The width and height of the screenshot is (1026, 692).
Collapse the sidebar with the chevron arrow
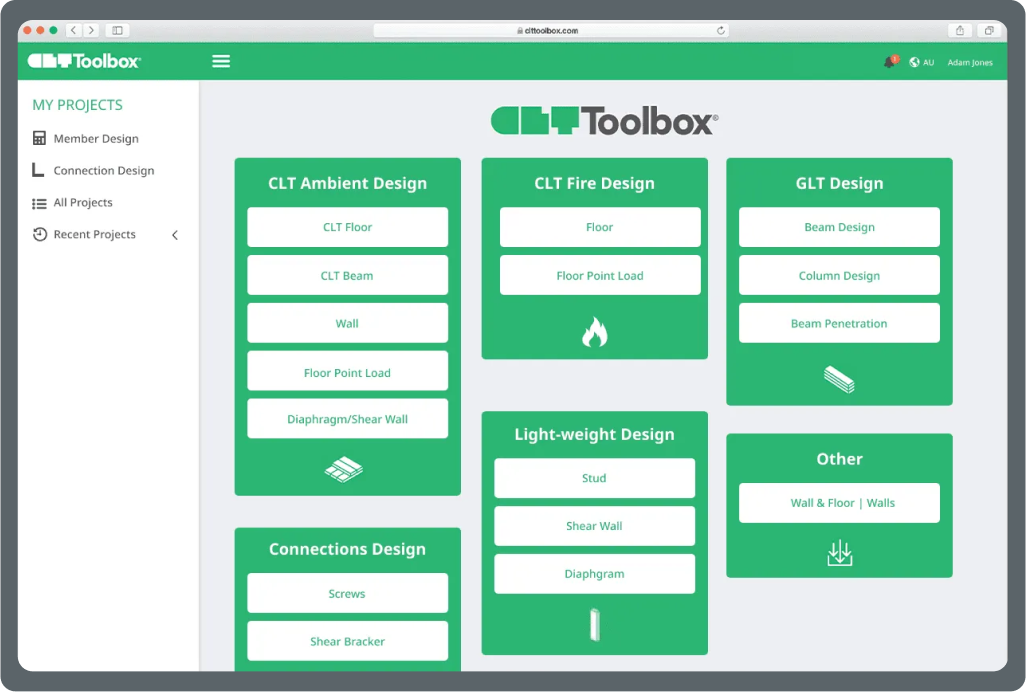pos(175,235)
